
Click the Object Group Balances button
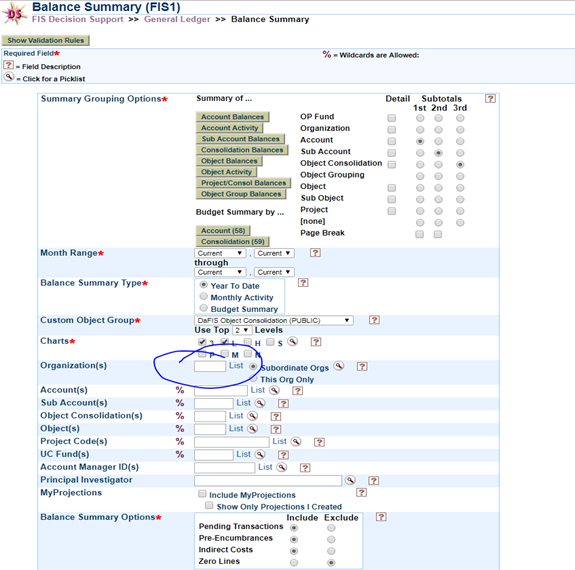(x=241, y=194)
